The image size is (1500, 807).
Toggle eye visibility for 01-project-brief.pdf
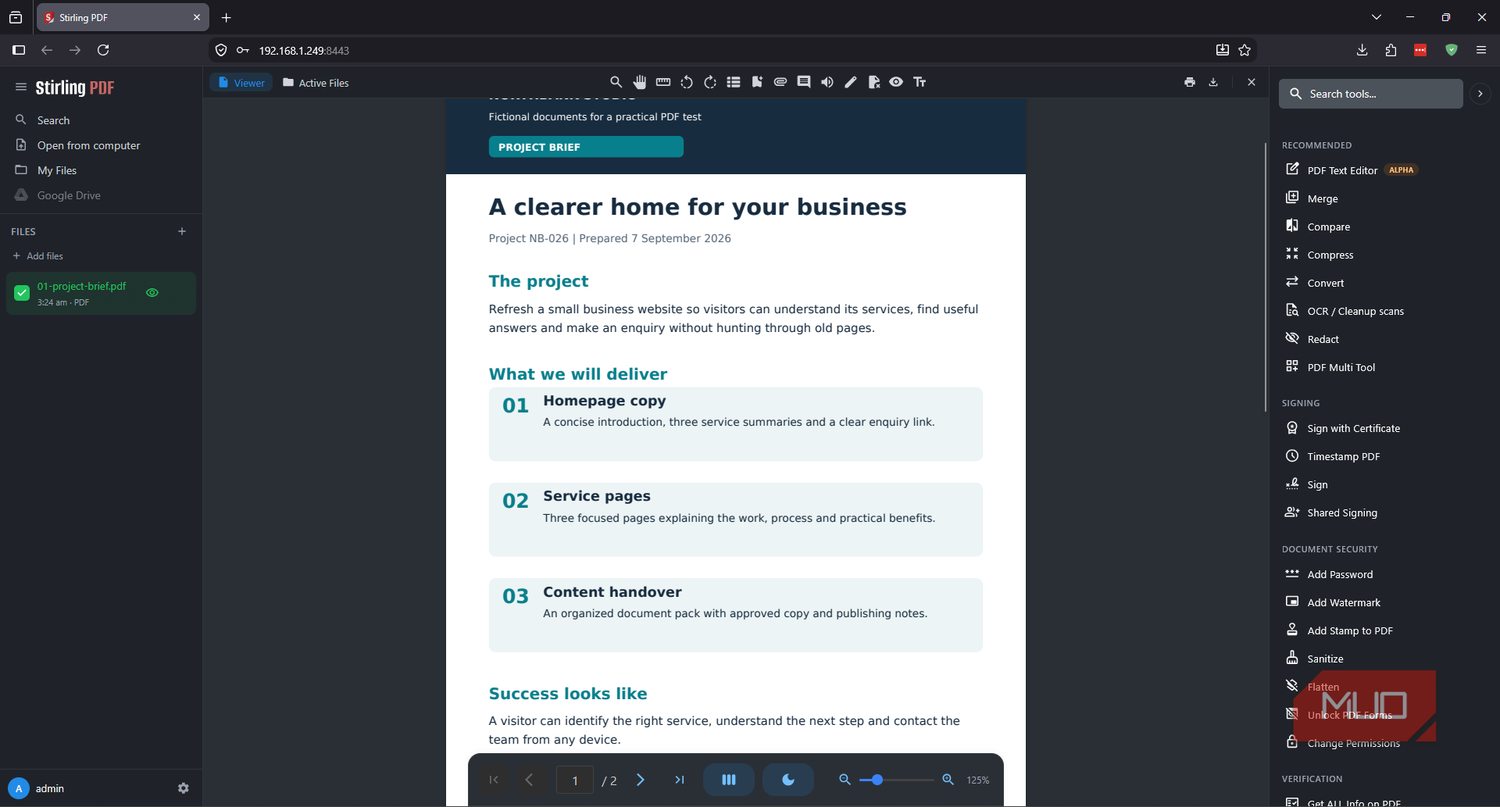tap(152, 293)
